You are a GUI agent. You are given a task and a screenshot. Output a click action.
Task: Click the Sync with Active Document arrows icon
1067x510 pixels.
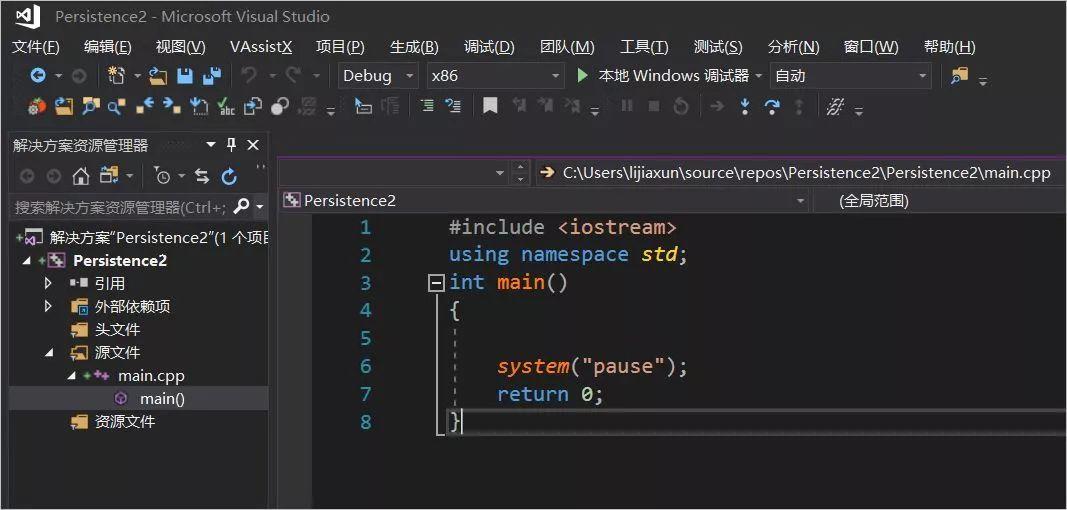pos(202,176)
